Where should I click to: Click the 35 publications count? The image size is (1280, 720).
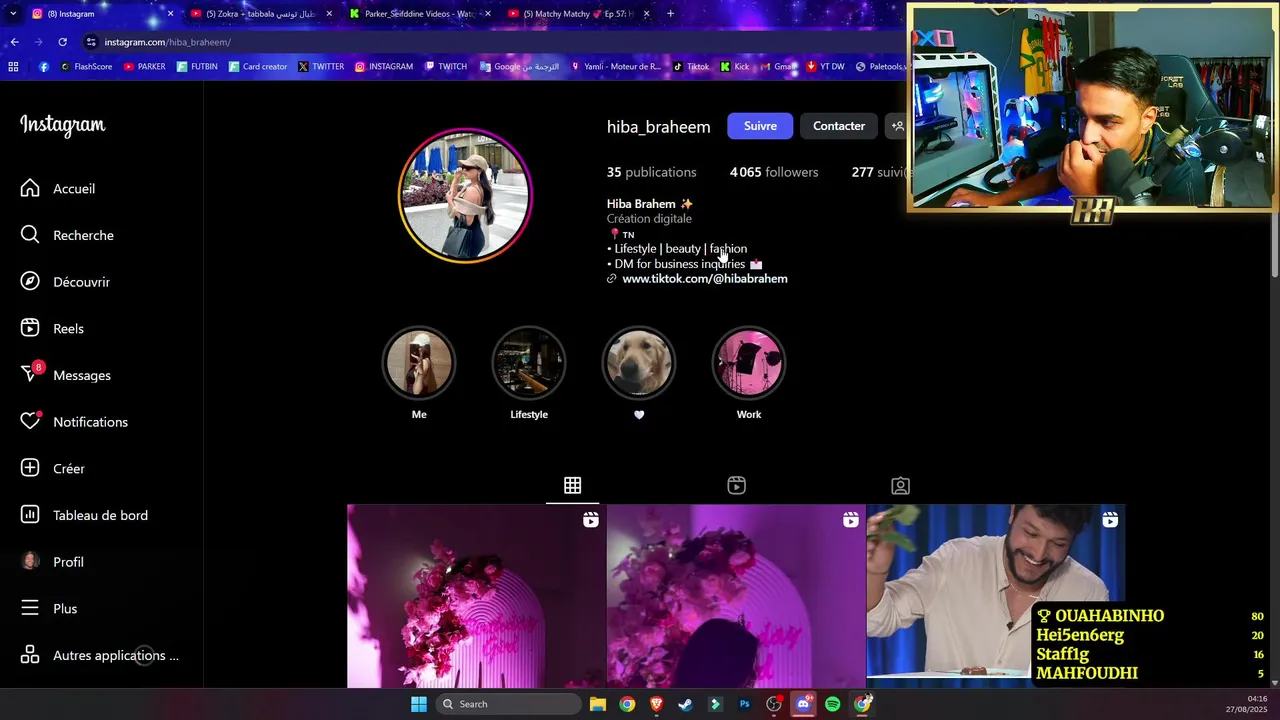coord(651,172)
